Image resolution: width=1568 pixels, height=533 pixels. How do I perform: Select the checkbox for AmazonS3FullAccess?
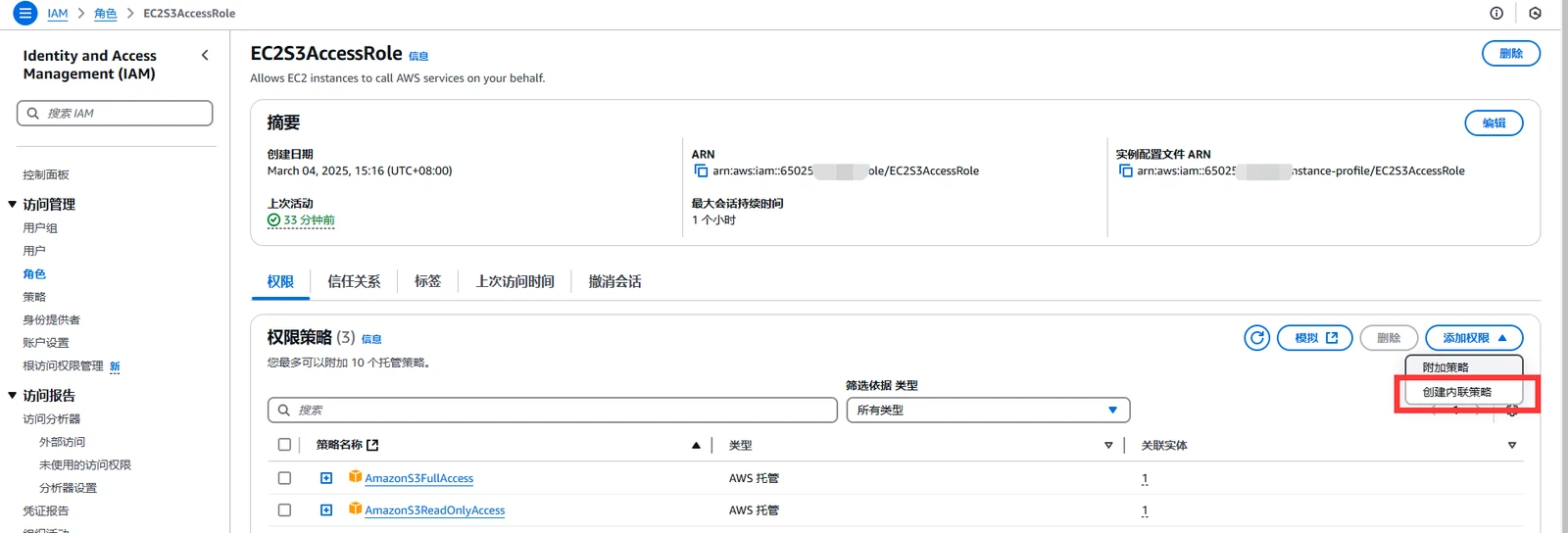tap(284, 478)
